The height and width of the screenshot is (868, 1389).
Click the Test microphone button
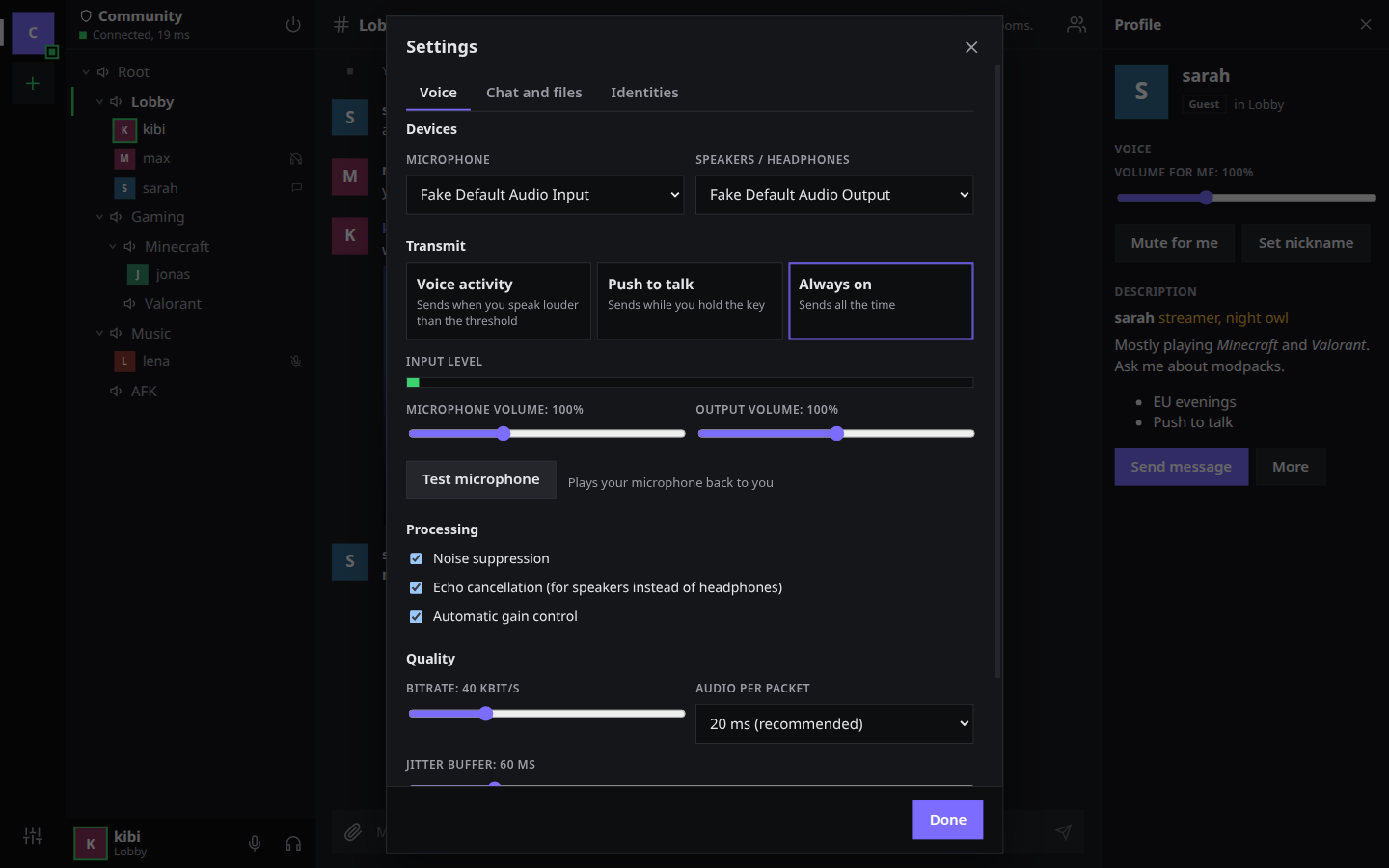click(481, 479)
